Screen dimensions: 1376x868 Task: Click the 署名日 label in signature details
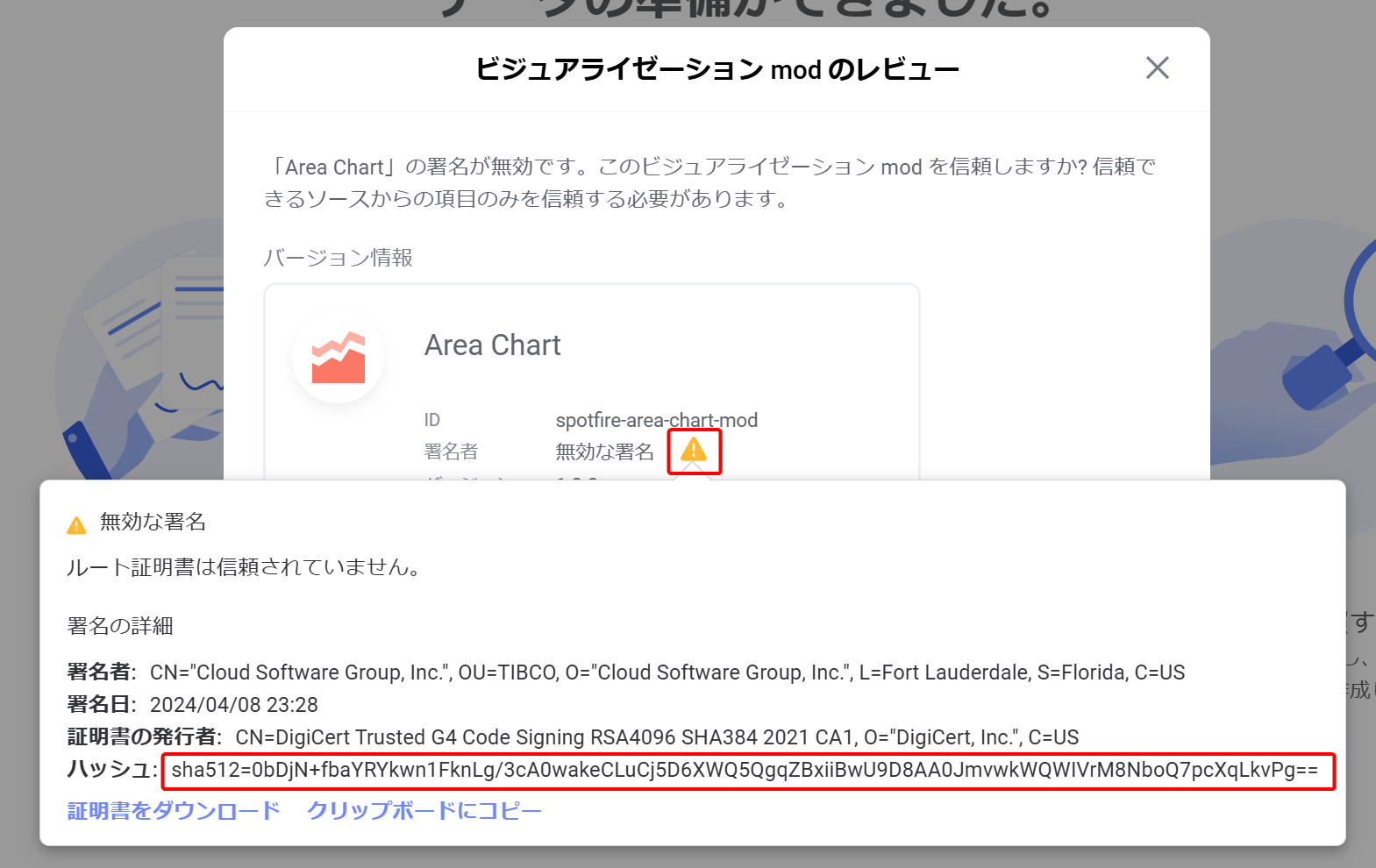point(102,705)
